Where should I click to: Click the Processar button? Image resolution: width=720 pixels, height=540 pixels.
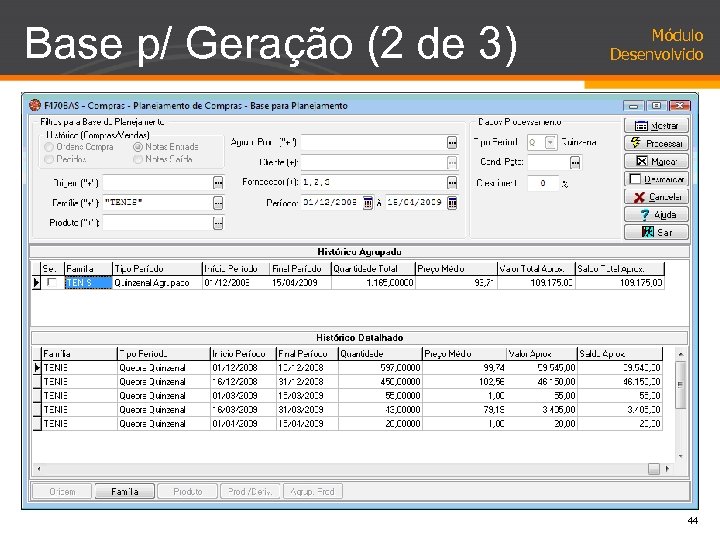tap(656, 143)
